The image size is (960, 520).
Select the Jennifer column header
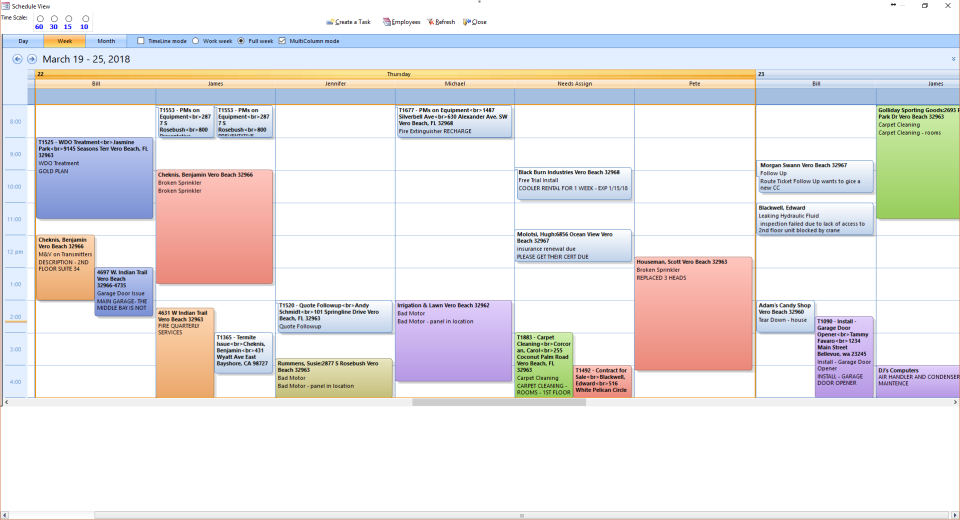[x=335, y=84]
